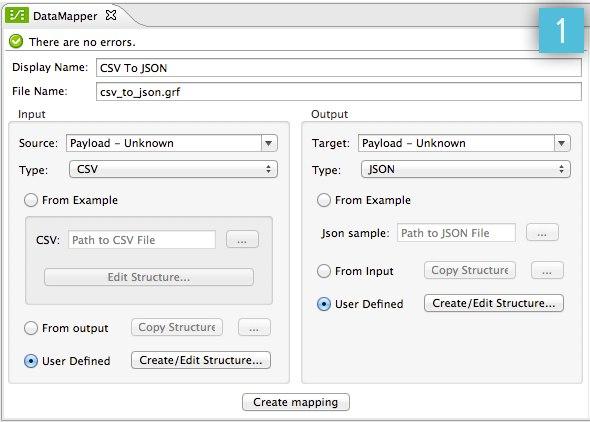
Task: Select input User Defined radio button
Action: [31, 361]
